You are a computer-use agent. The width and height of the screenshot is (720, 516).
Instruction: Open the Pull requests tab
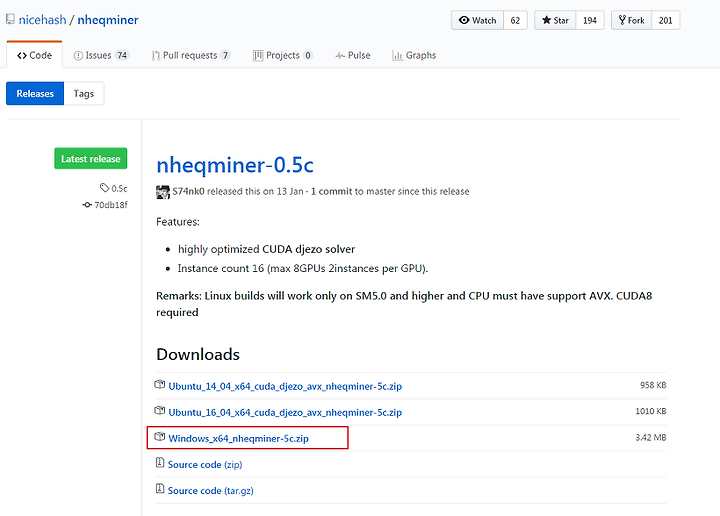point(191,55)
